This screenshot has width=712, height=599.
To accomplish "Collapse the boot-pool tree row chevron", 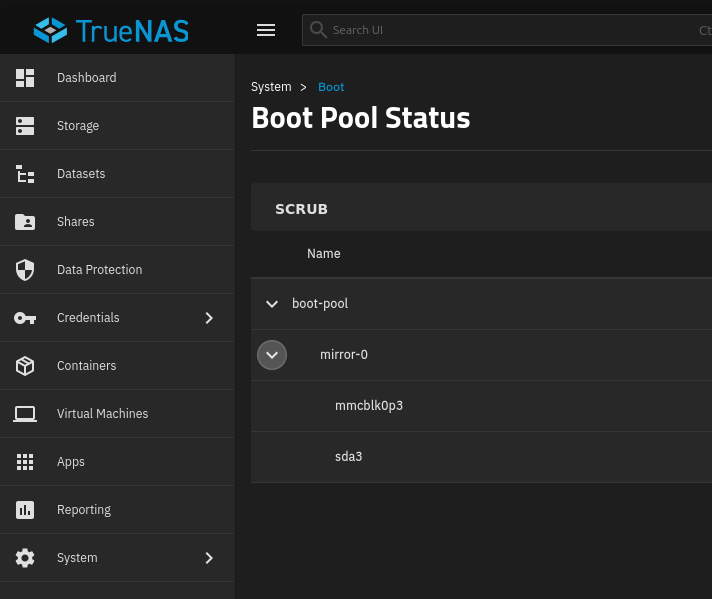I will (272, 304).
